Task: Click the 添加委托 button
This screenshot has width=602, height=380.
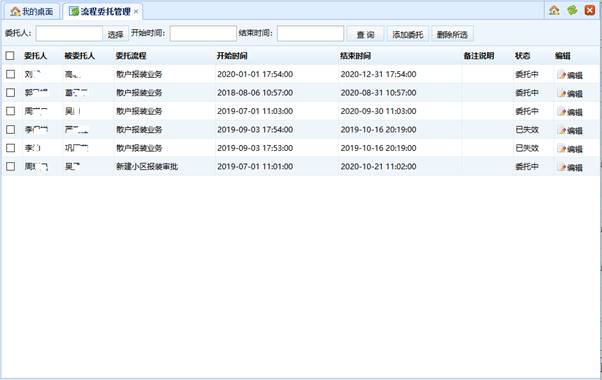Action: click(x=407, y=34)
